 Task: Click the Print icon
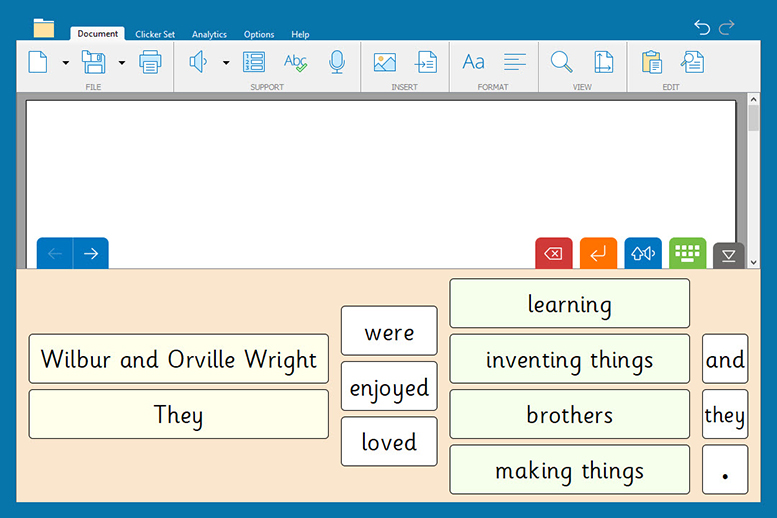pyautogui.click(x=150, y=63)
